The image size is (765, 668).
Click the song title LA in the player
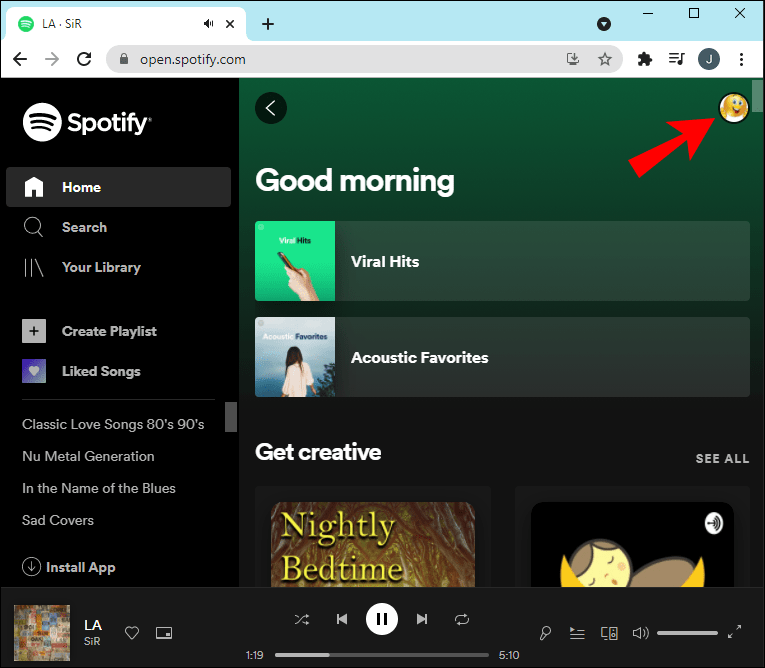93,625
